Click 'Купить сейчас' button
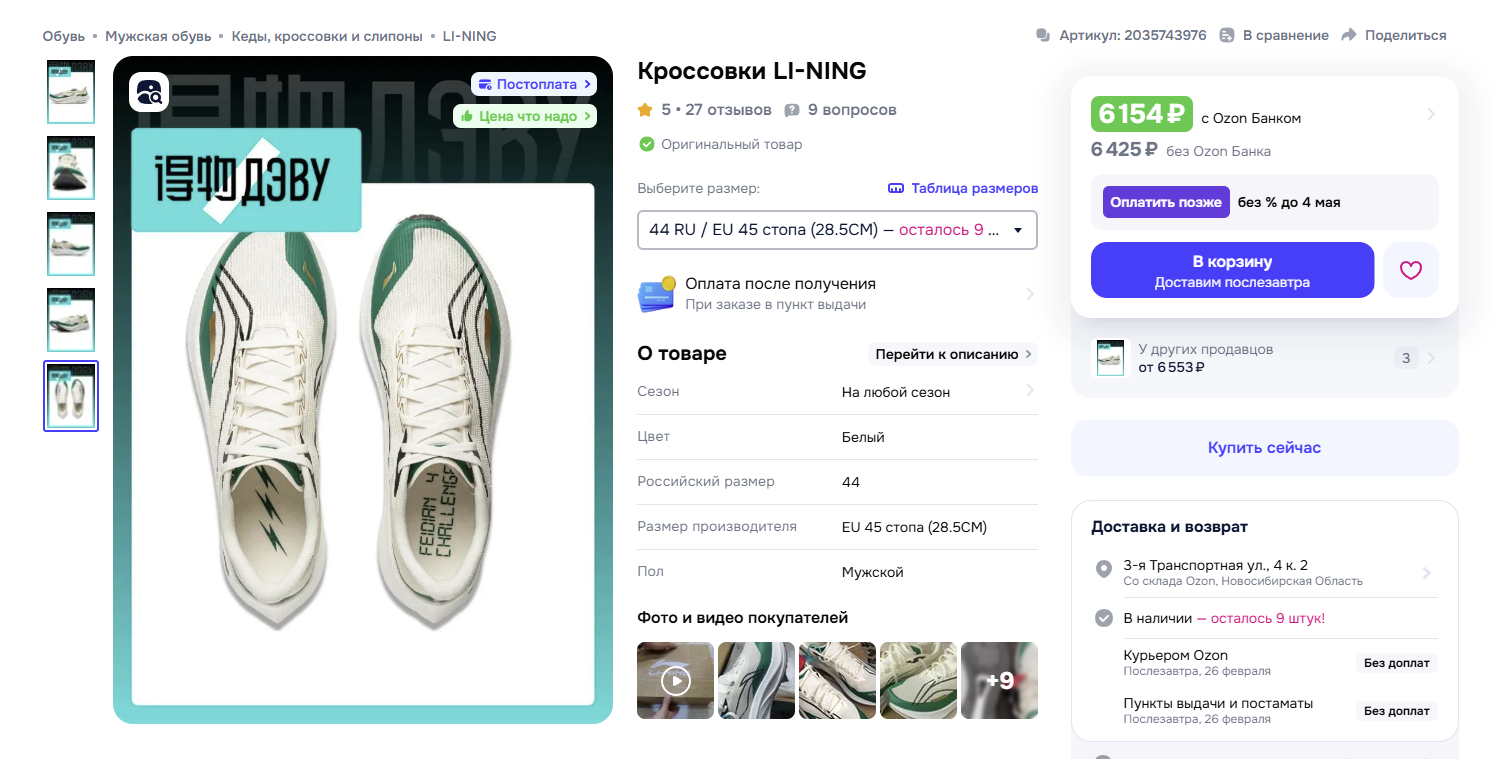The height and width of the screenshot is (759, 1493). point(1265,448)
